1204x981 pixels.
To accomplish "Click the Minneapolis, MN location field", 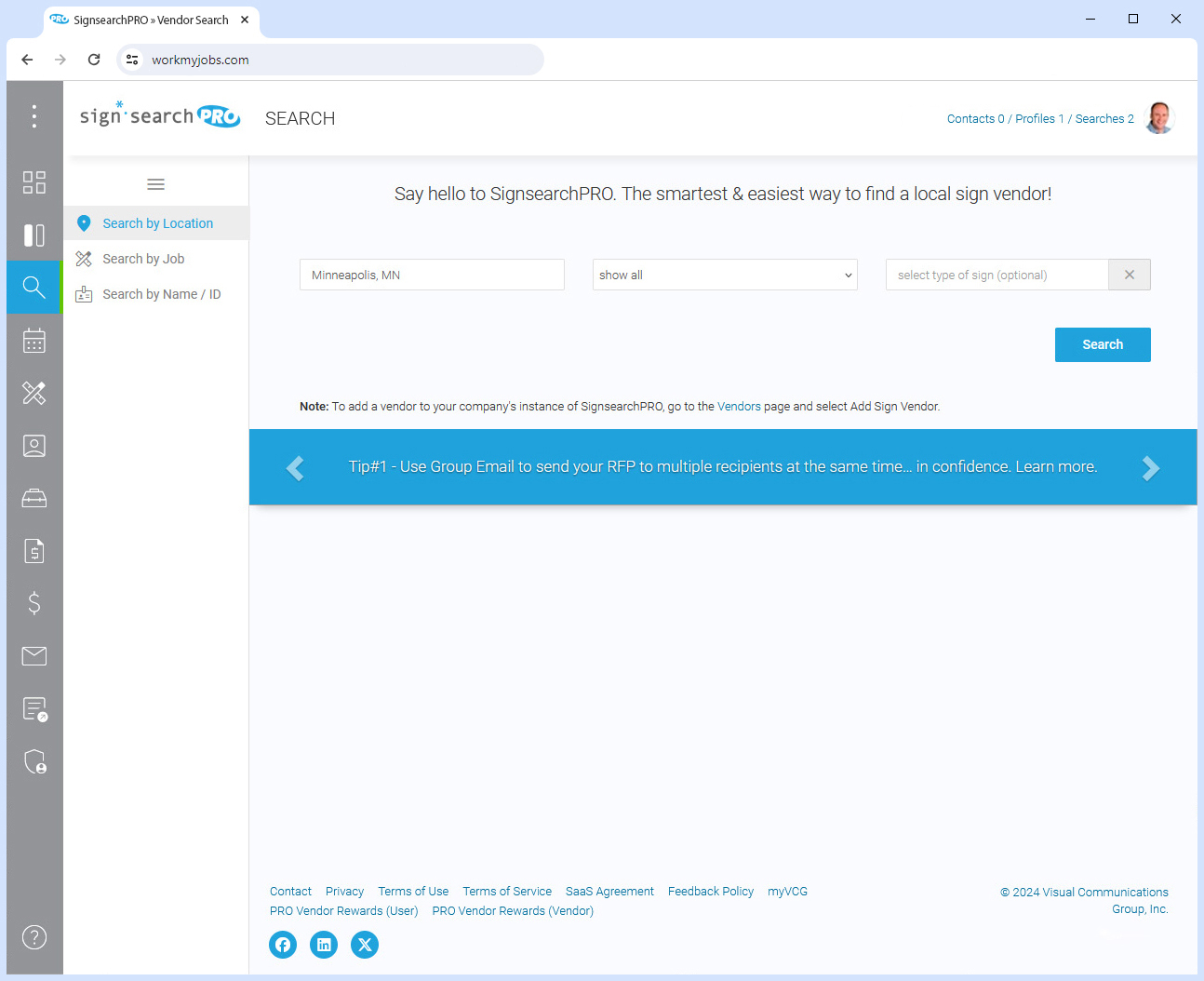I will point(432,275).
